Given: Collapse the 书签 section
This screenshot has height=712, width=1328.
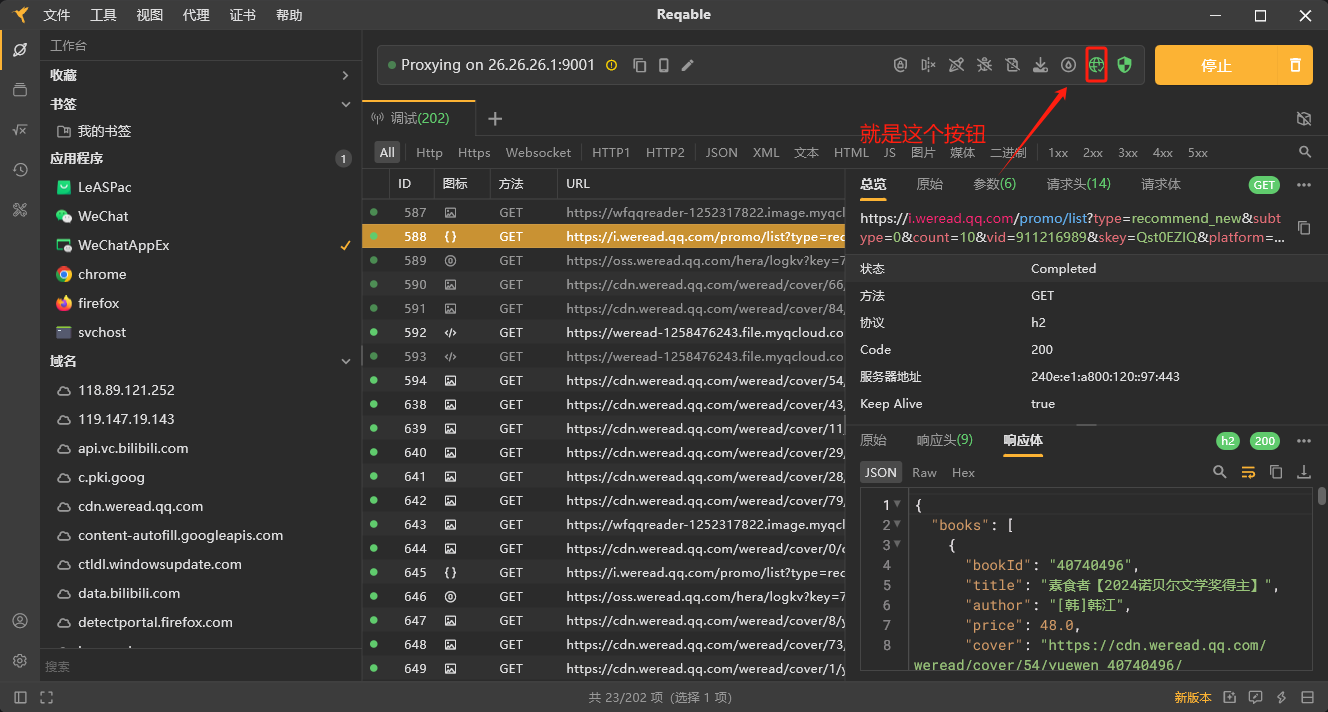Looking at the screenshot, I should click(345, 104).
